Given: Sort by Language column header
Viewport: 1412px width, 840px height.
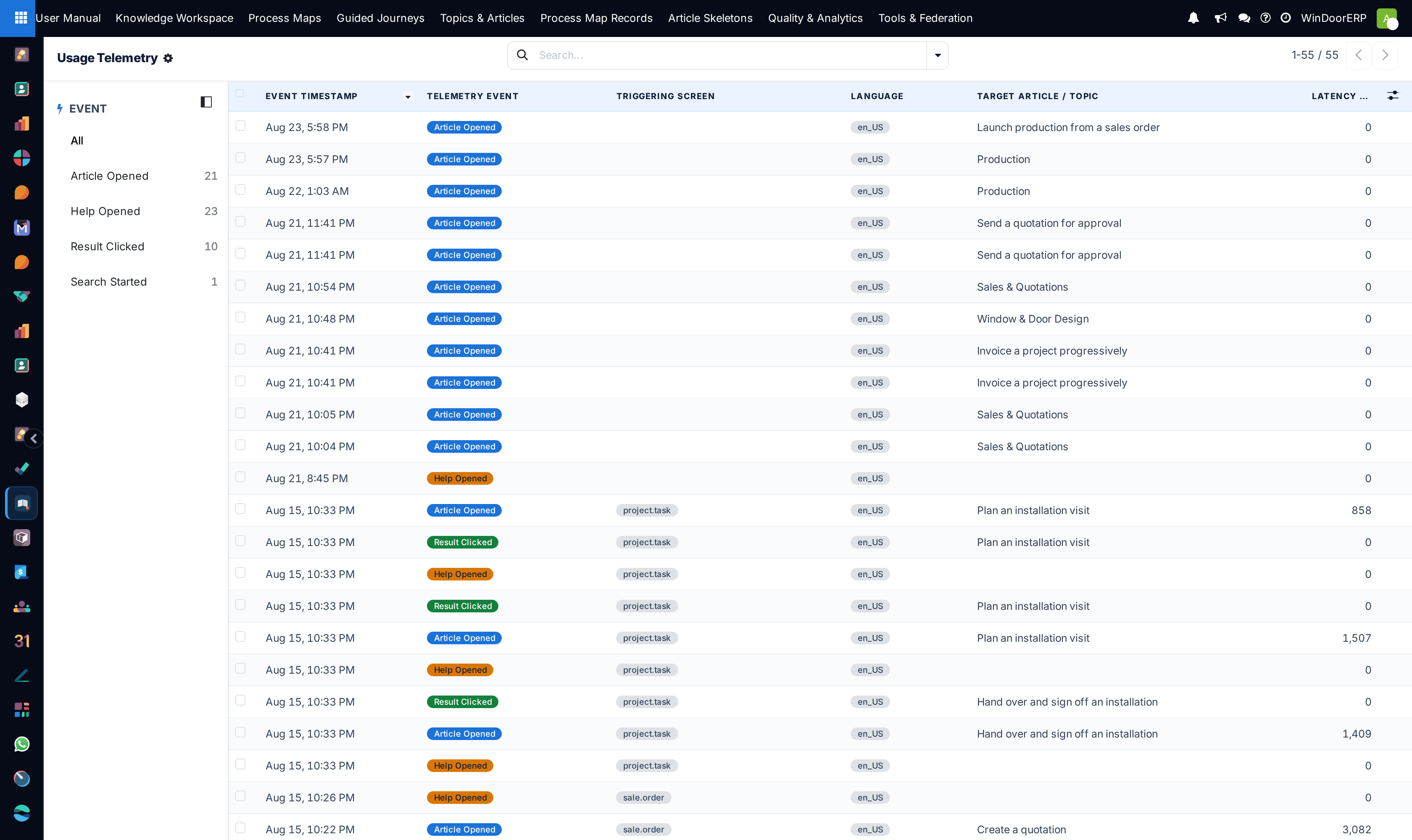Looking at the screenshot, I should coord(877,96).
